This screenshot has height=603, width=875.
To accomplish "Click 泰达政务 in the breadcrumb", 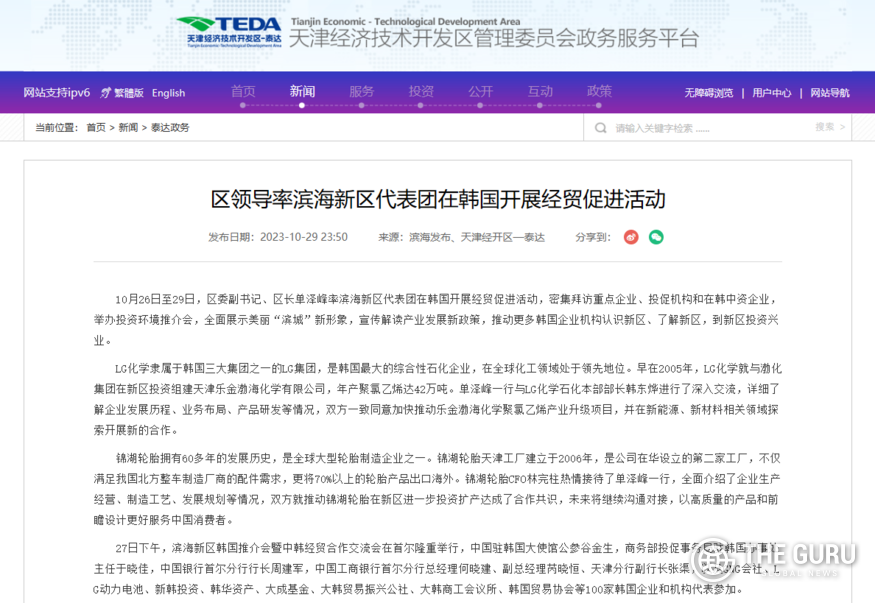I will tap(170, 127).
